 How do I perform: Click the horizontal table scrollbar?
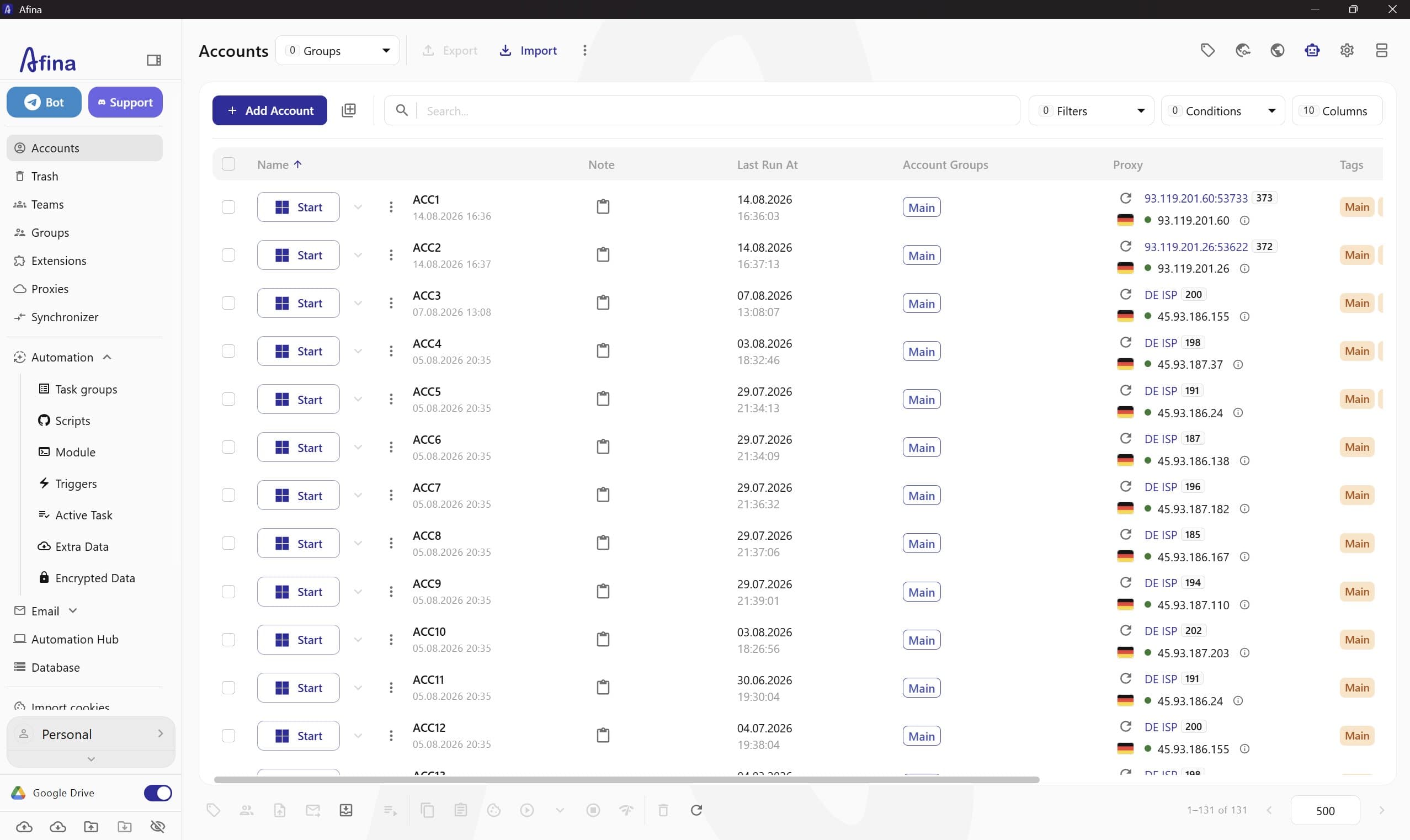[626, 779]
